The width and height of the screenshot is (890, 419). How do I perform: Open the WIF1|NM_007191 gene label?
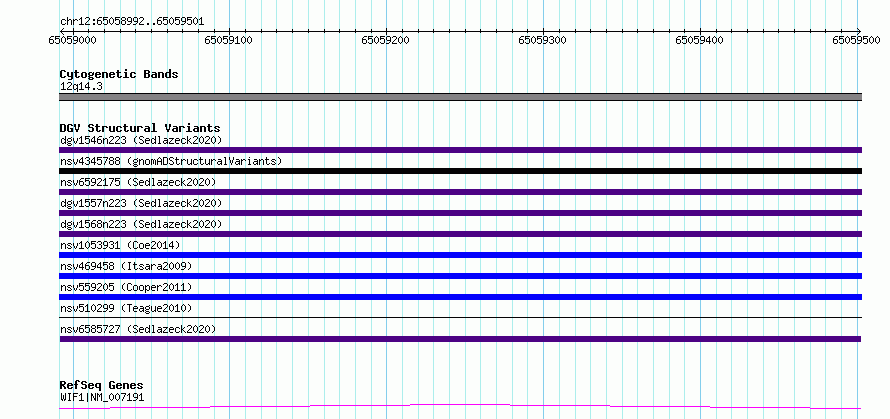point(102,397)
